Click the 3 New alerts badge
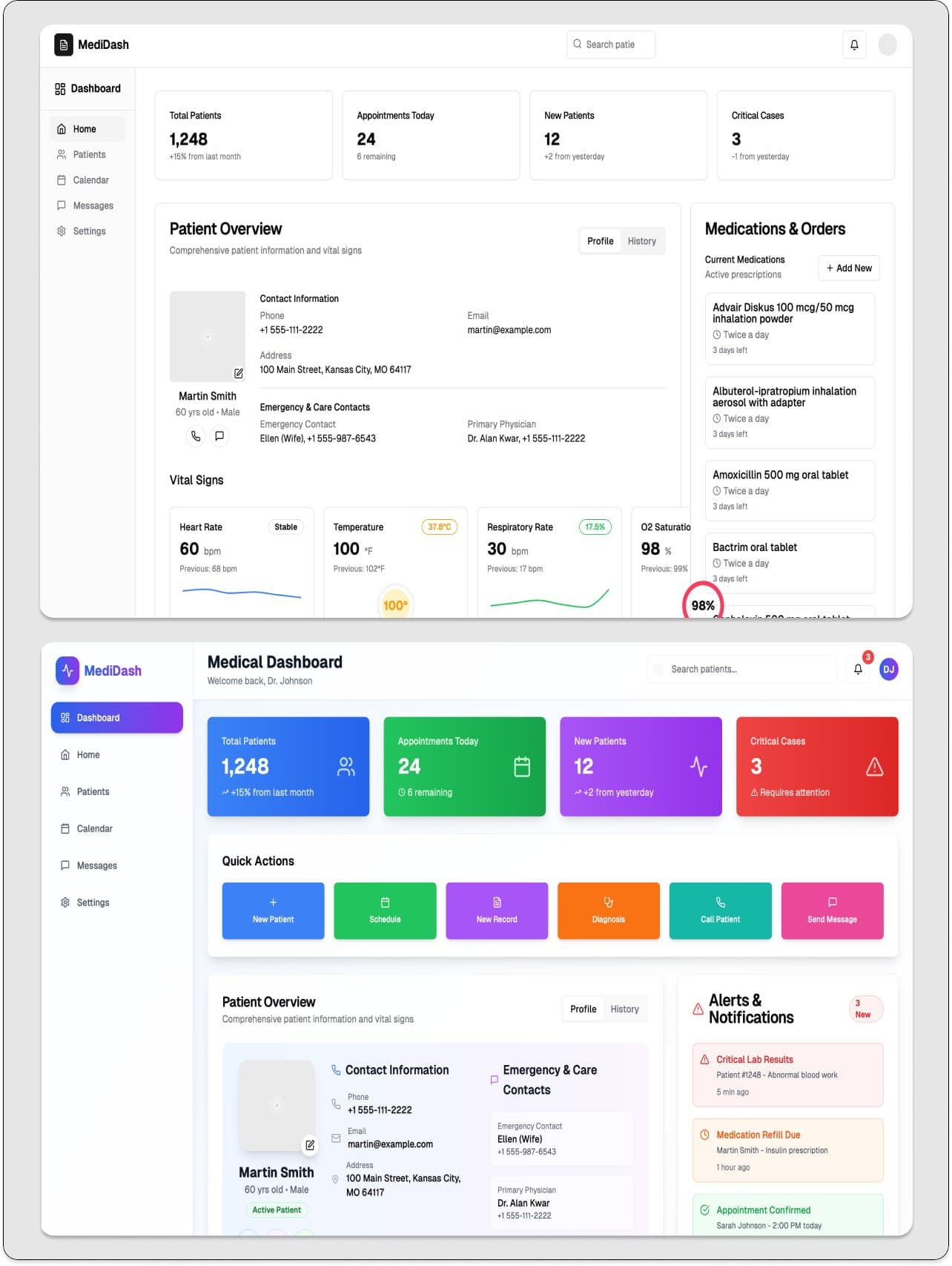 point(865,1009)
